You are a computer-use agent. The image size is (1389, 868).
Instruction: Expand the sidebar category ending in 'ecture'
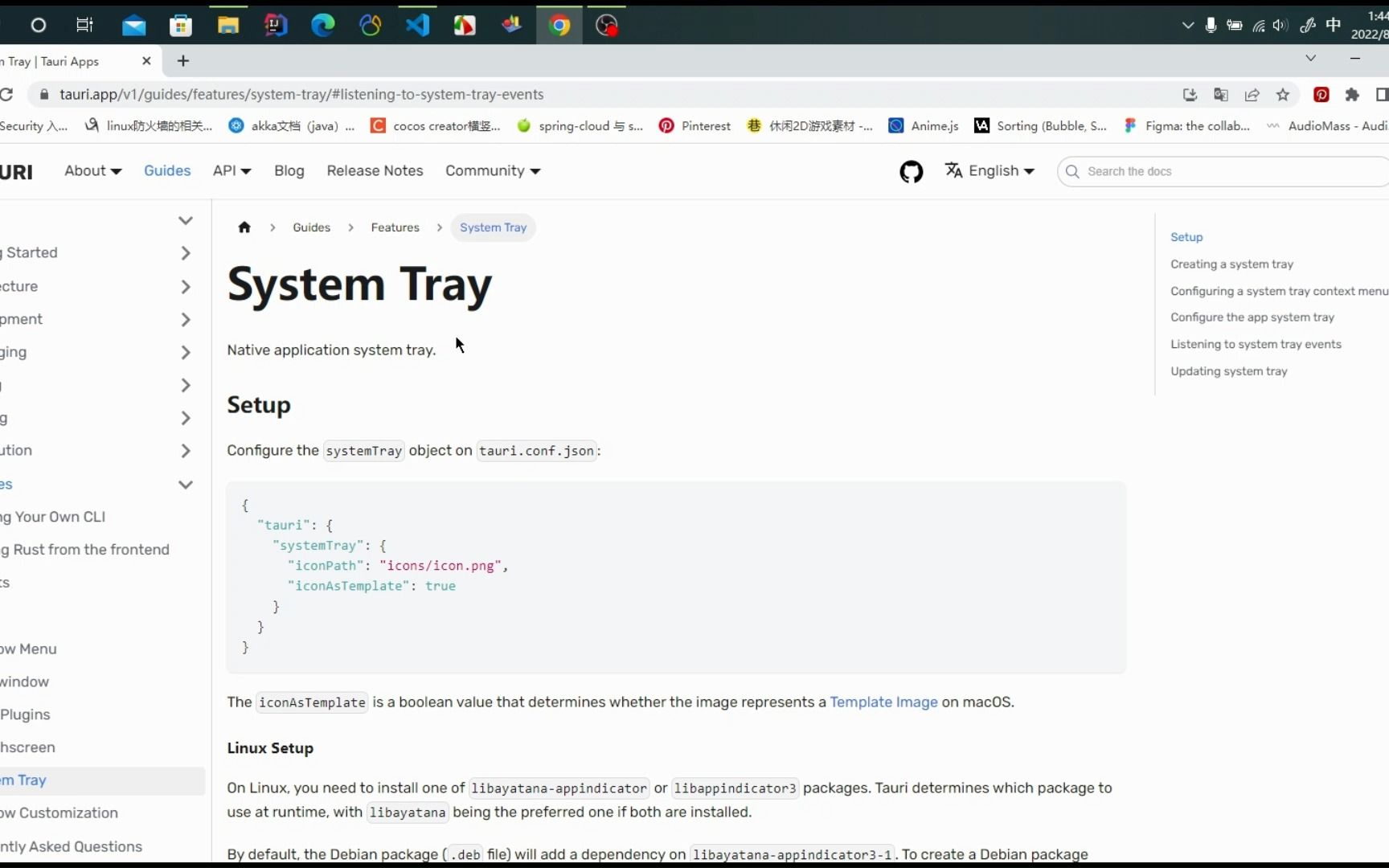point(186,287)
